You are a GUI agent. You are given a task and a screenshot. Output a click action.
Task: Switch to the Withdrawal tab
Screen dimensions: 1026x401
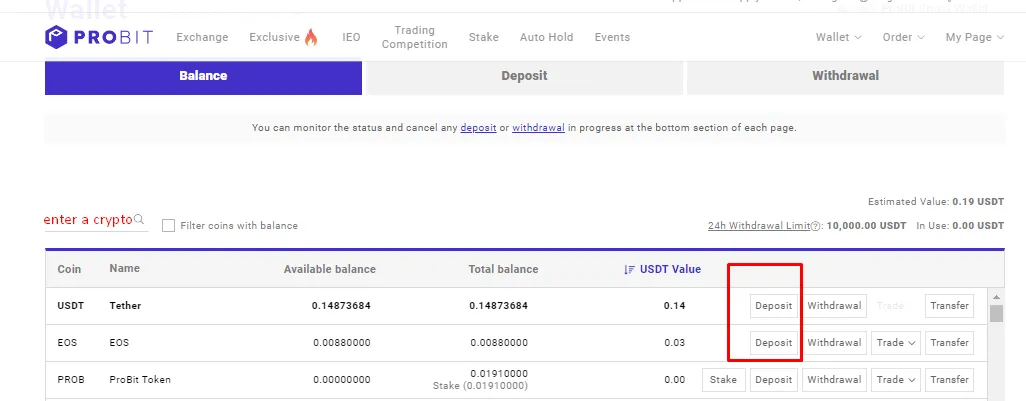pyautogui.click(x=845, y=76)
